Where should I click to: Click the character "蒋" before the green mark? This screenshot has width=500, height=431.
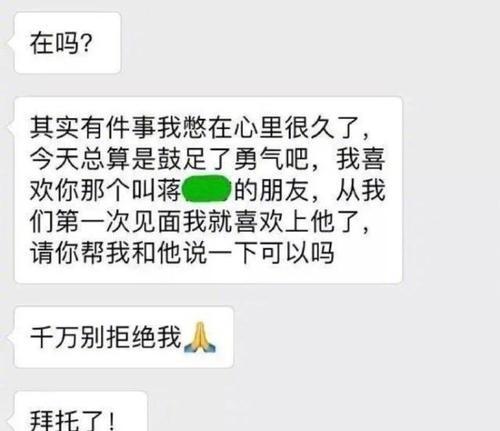click(169, 190)
